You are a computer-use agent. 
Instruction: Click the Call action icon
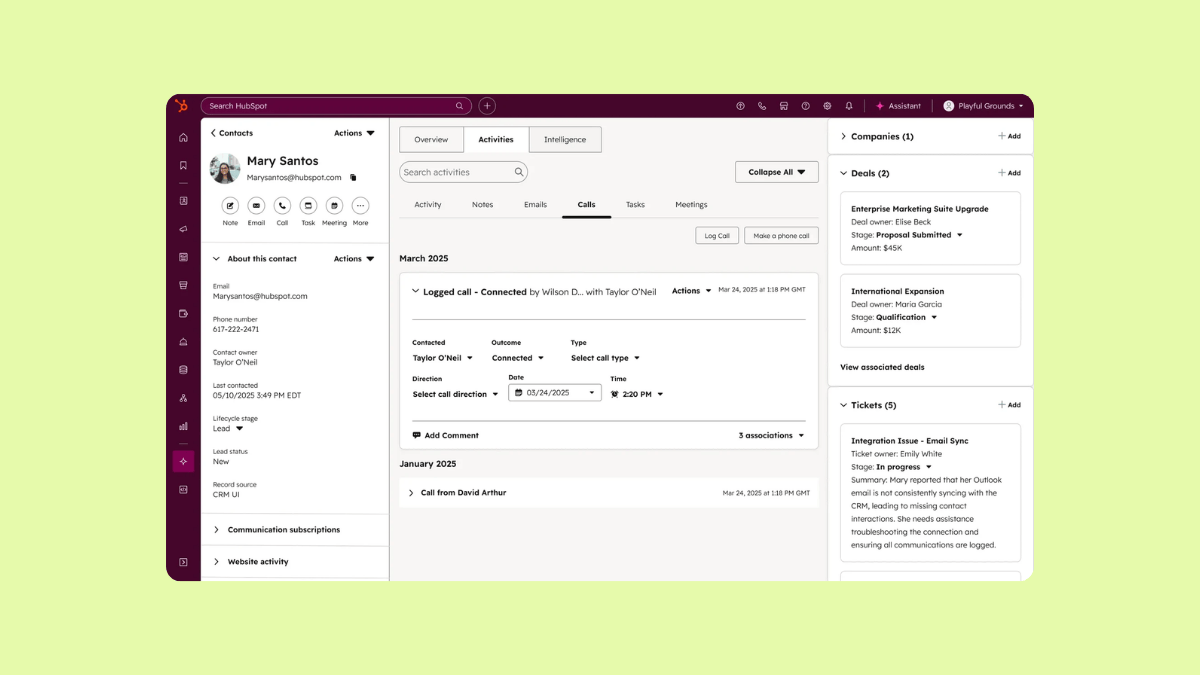point(282,205)
